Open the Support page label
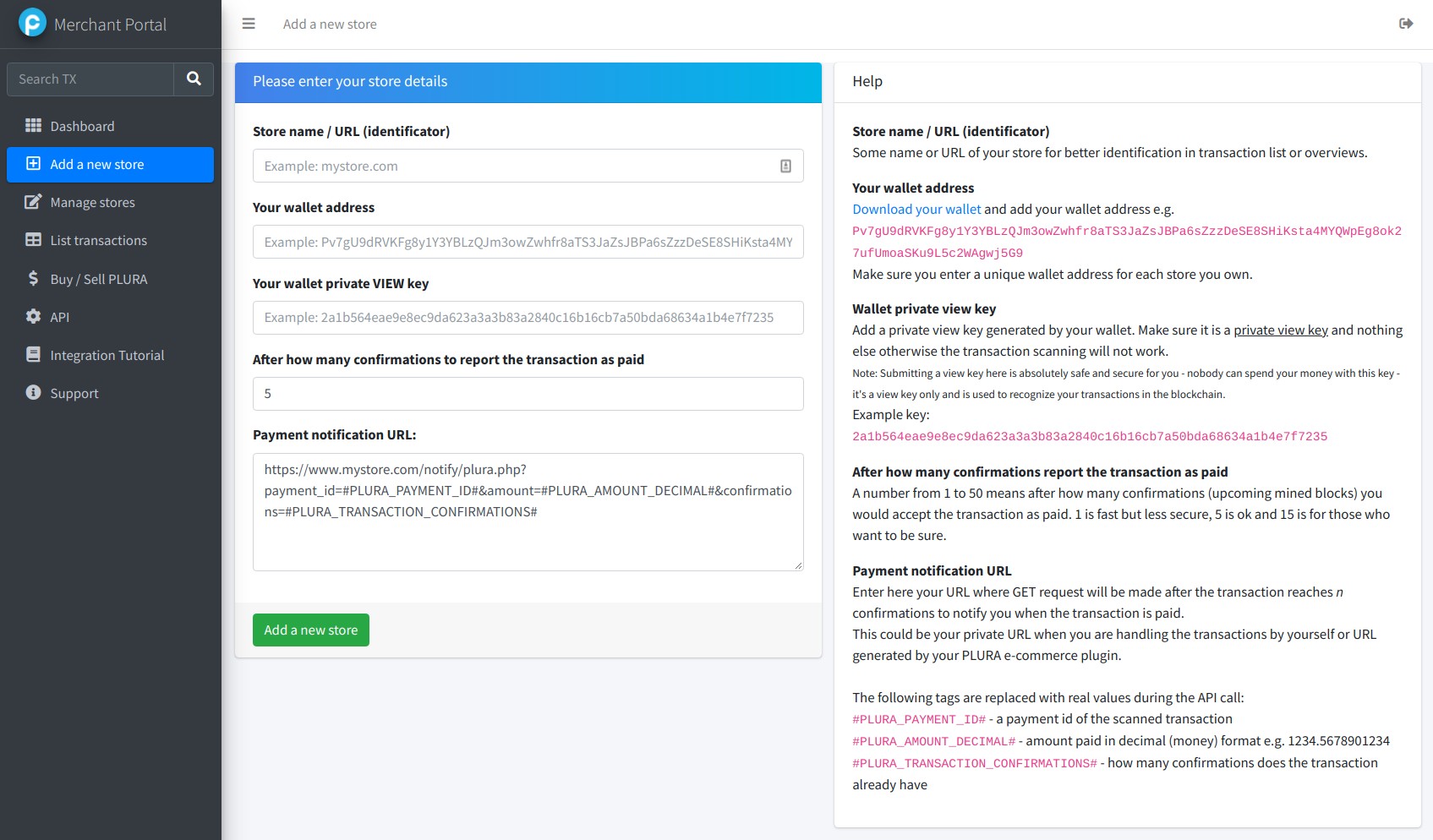Viewport: 1433px width, 840px height. (x=74, y=394)
